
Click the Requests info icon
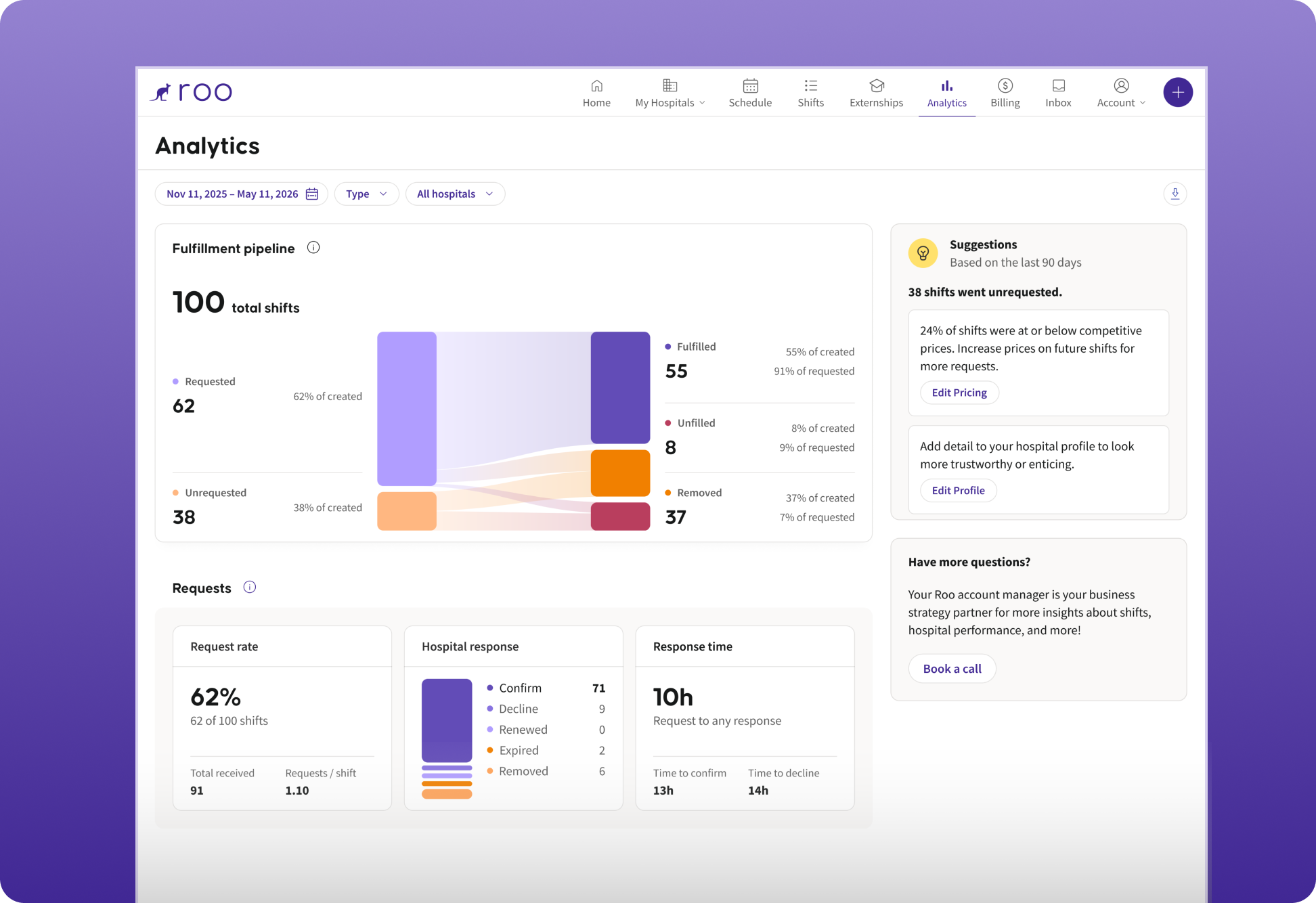point(250,588)
